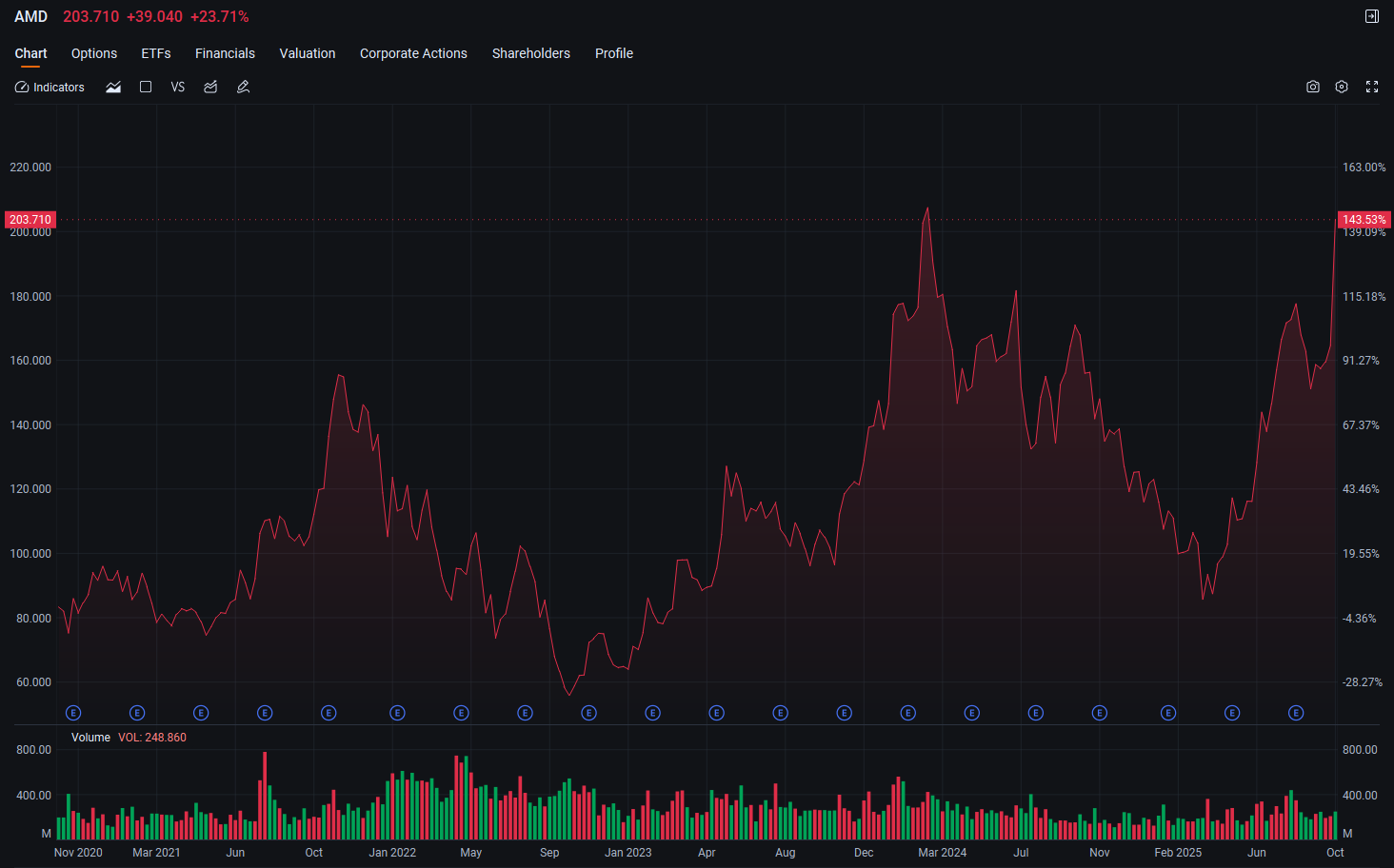Click the -28.27% percent axis label
The image size is (1394, 868).
click(x=1363, y=682)
